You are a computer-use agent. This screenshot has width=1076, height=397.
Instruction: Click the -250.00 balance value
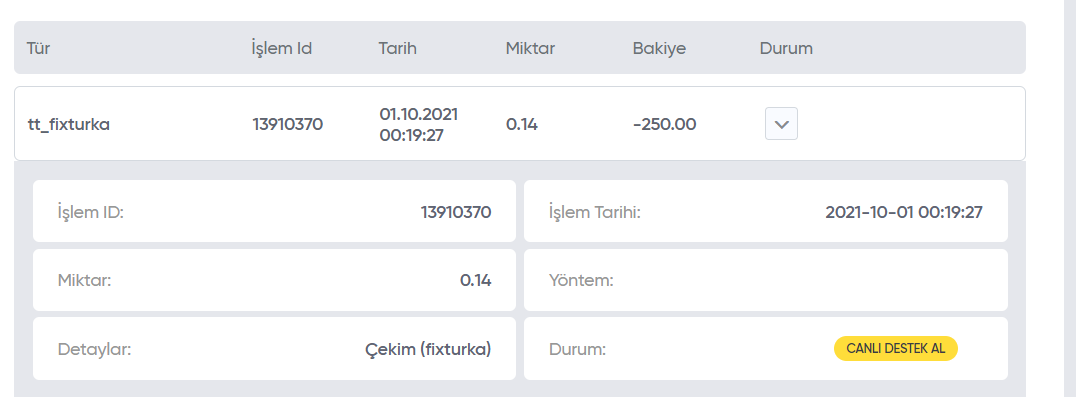(664, 125)
